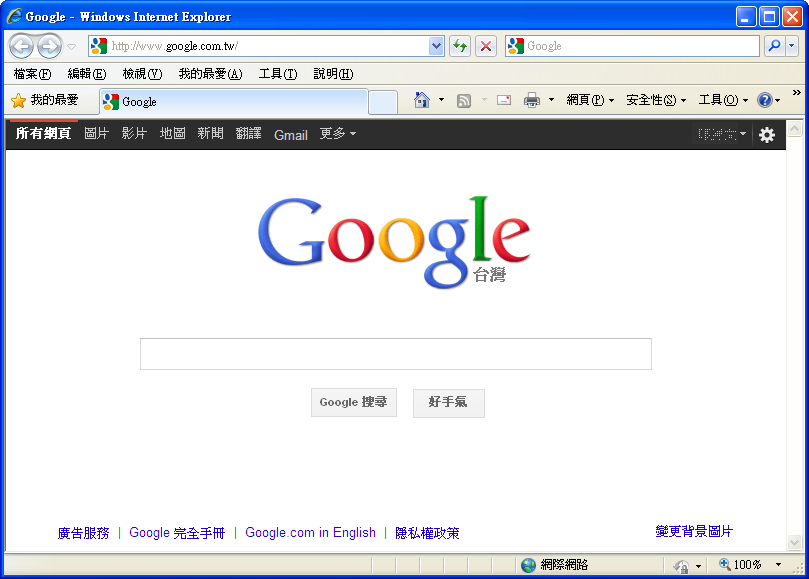Screen dimensions: 809x579
Task: Open Google.com in English link
Action: [x=310, y=533]
